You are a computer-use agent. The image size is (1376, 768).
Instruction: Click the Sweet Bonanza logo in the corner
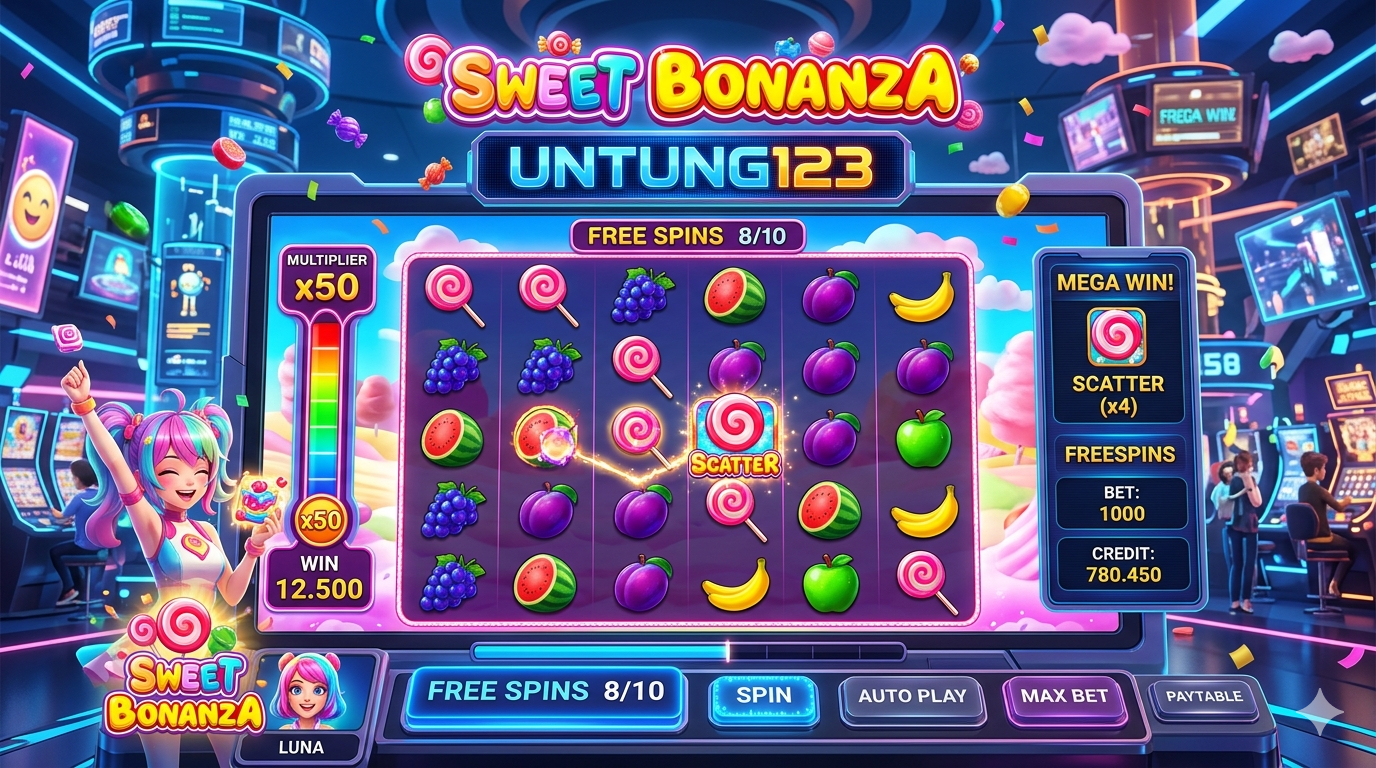[185, 674]
